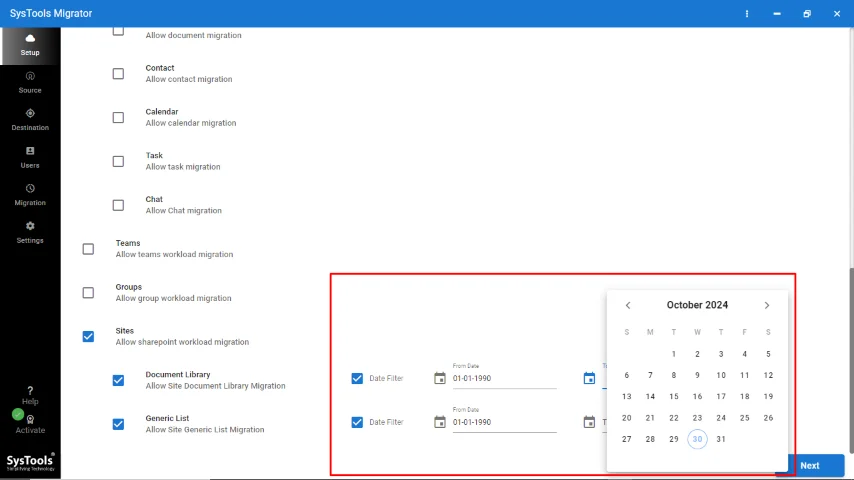Click the 'Allow group workload migration' text
This screenshot has width=854, height=480.
tap(173, 298)
